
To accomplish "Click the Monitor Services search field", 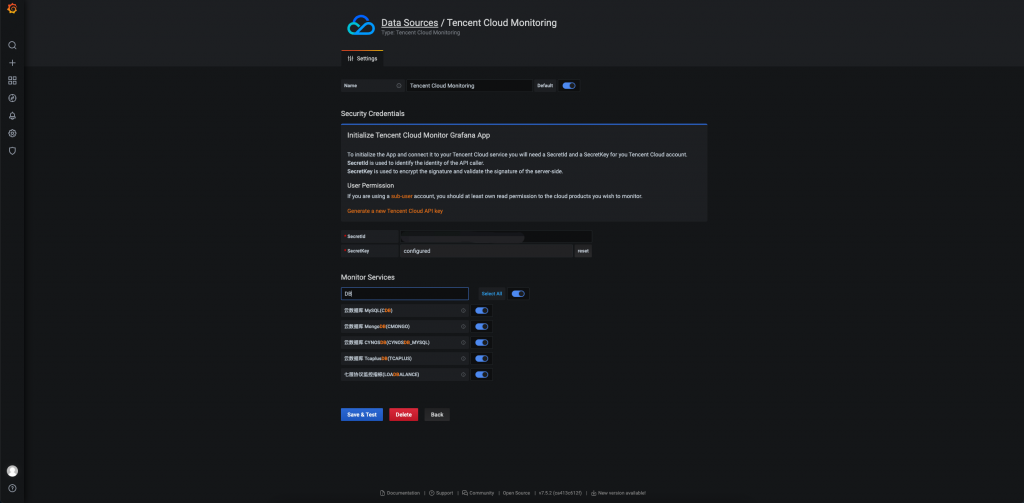I will (x=404, y=294).
